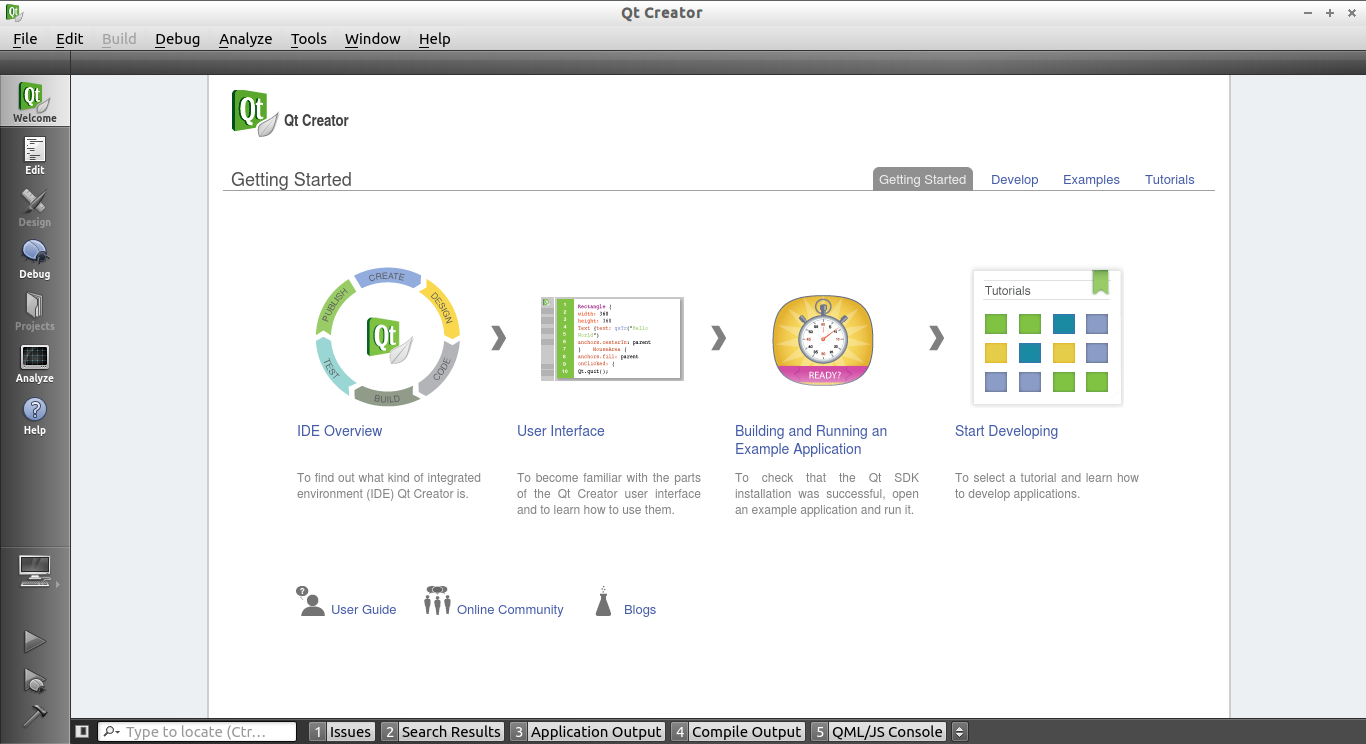Image resolution: width=1366 pixels, height=744 pixels.
Task: Click the Blogs flask icon
Action: coord(603,601)
